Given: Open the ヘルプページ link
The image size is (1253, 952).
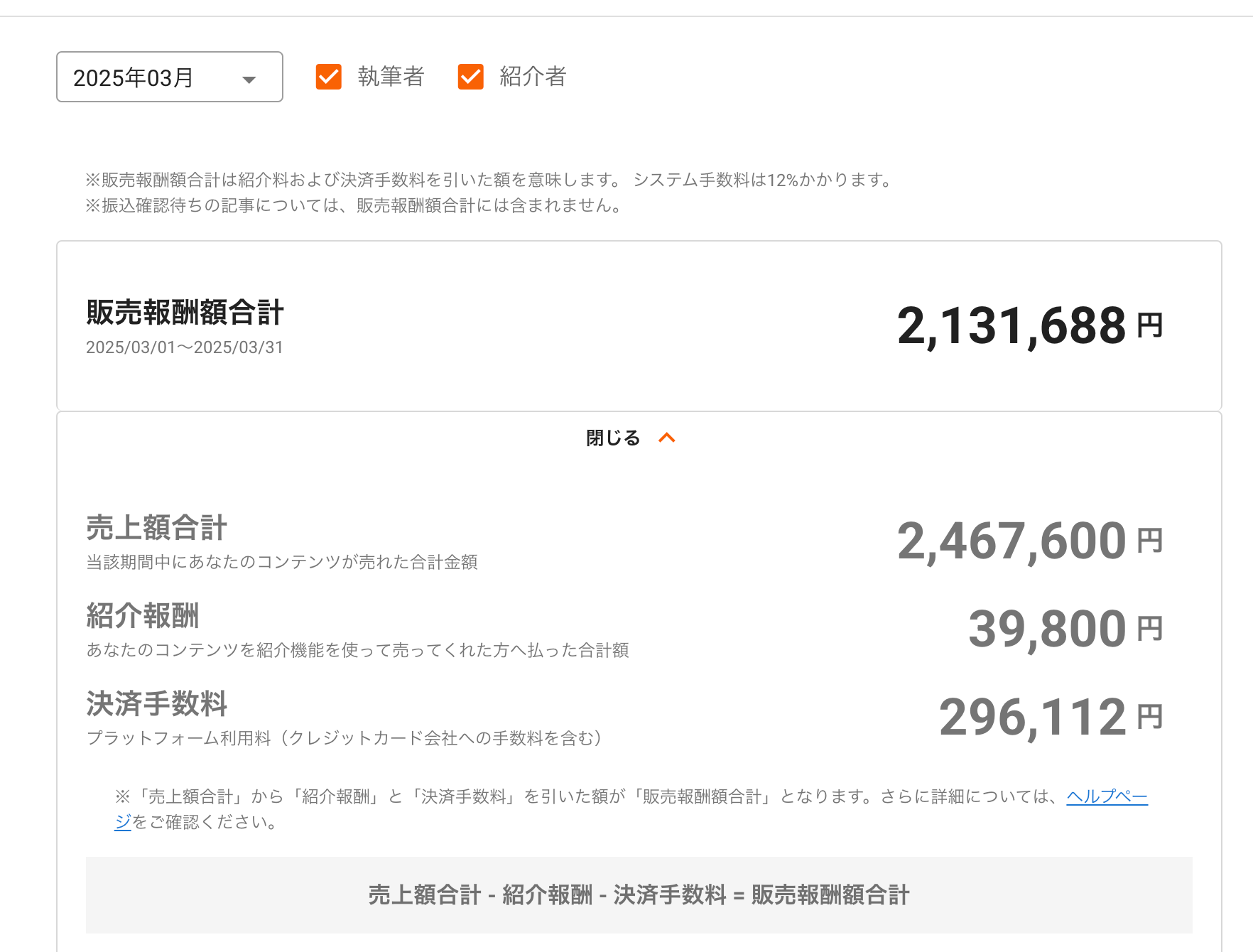Looking at the screenshot, I should 1107,796.
